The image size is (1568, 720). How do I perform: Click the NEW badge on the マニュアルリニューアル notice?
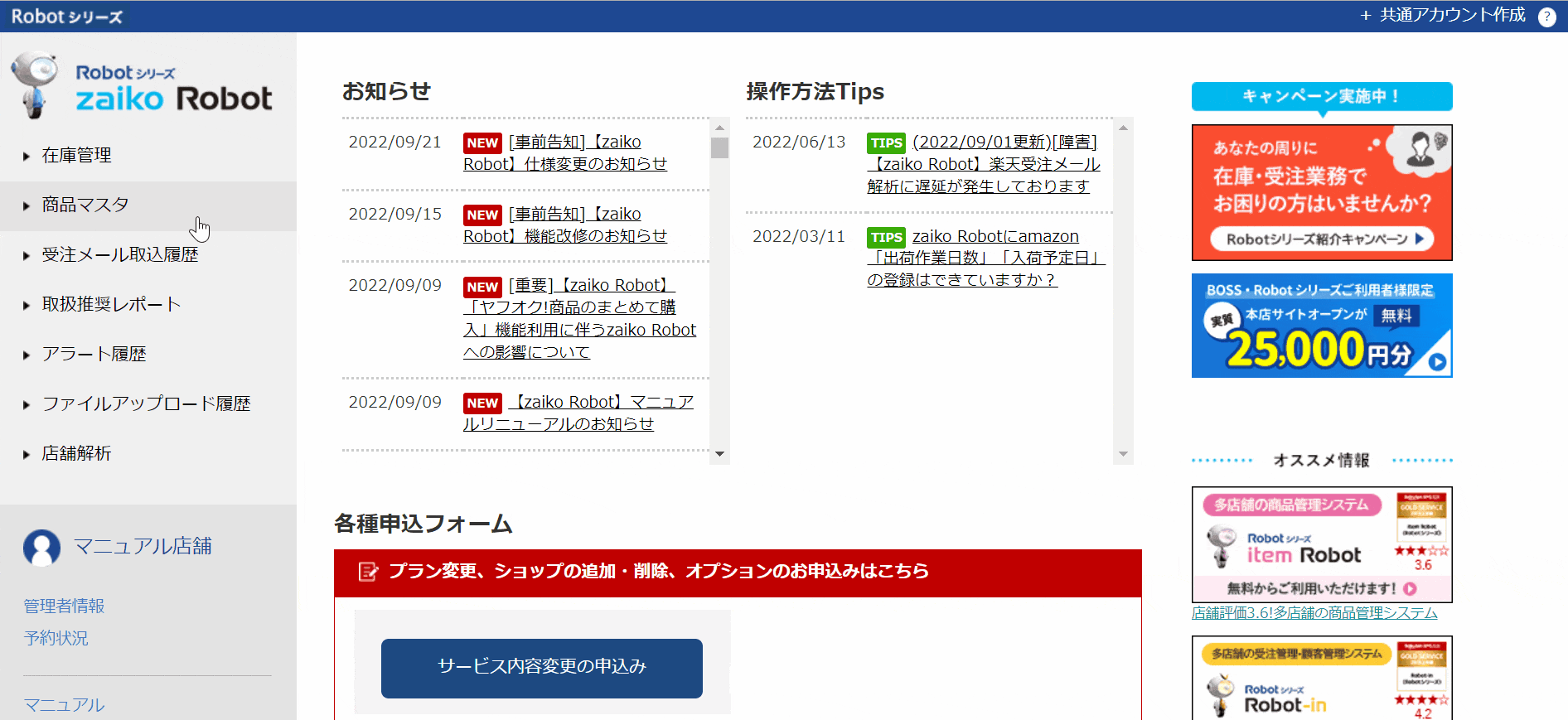tap(482, 403)
